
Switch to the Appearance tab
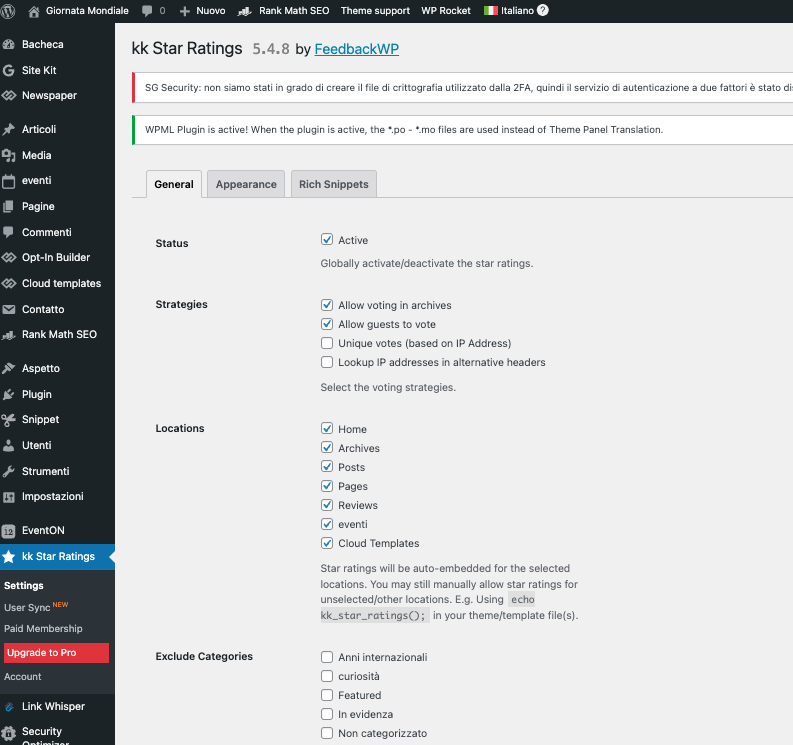(x=246, y=184)
